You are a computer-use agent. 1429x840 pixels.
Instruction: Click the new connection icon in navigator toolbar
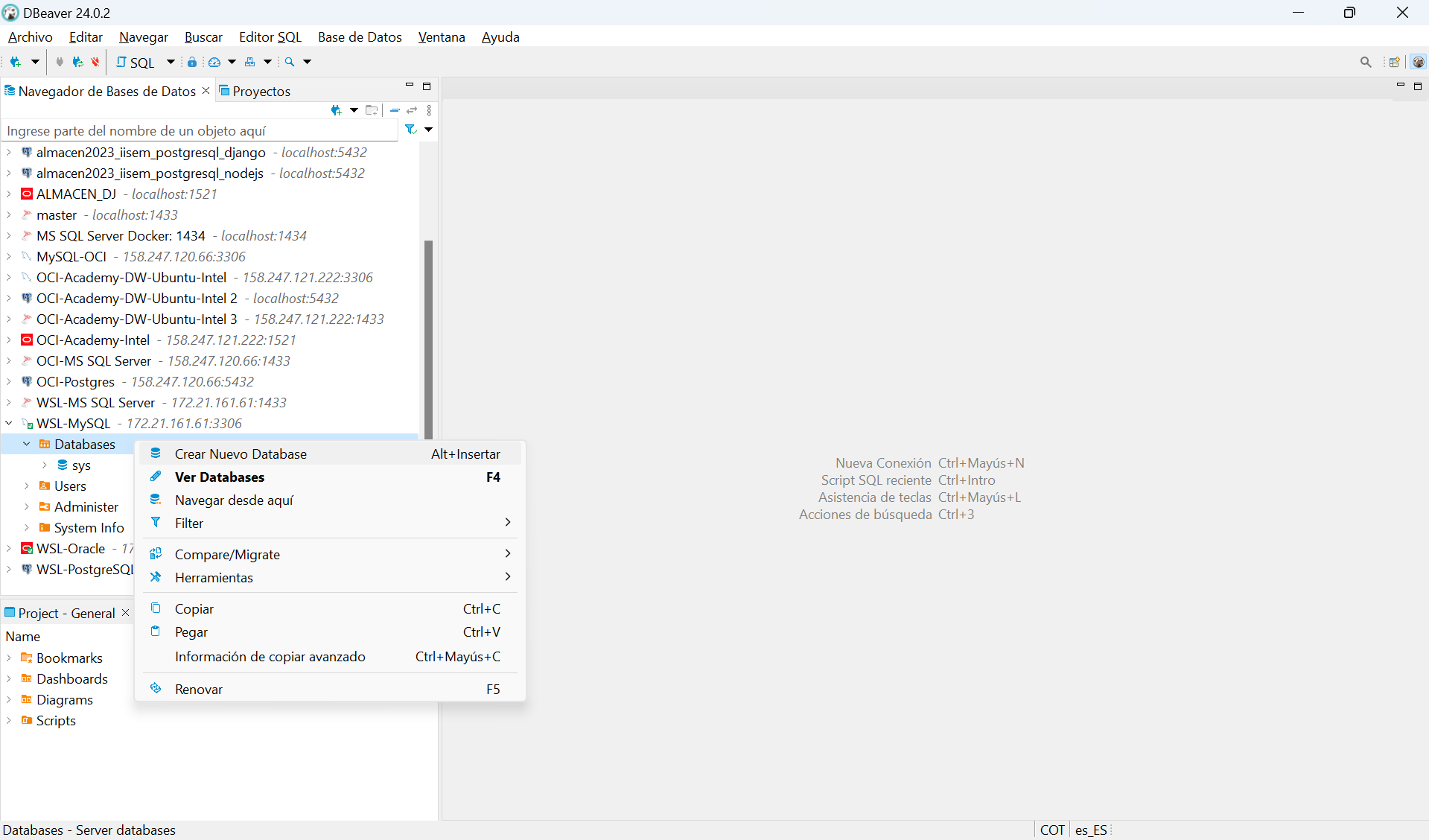tap(337, 110)
